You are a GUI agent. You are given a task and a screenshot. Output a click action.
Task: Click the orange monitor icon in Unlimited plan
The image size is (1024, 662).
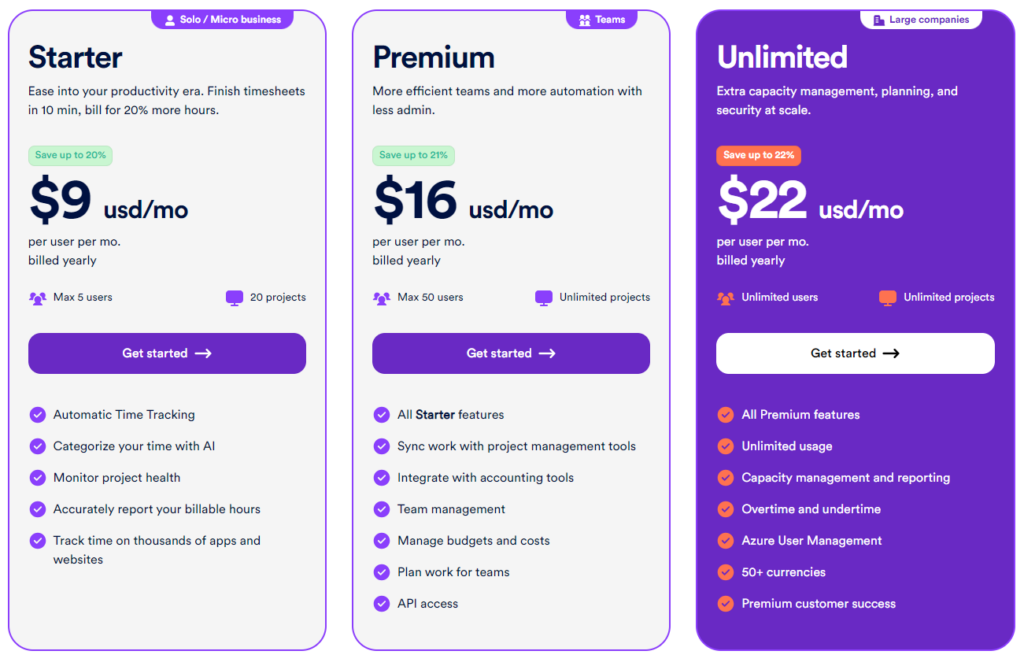point(888,298)
